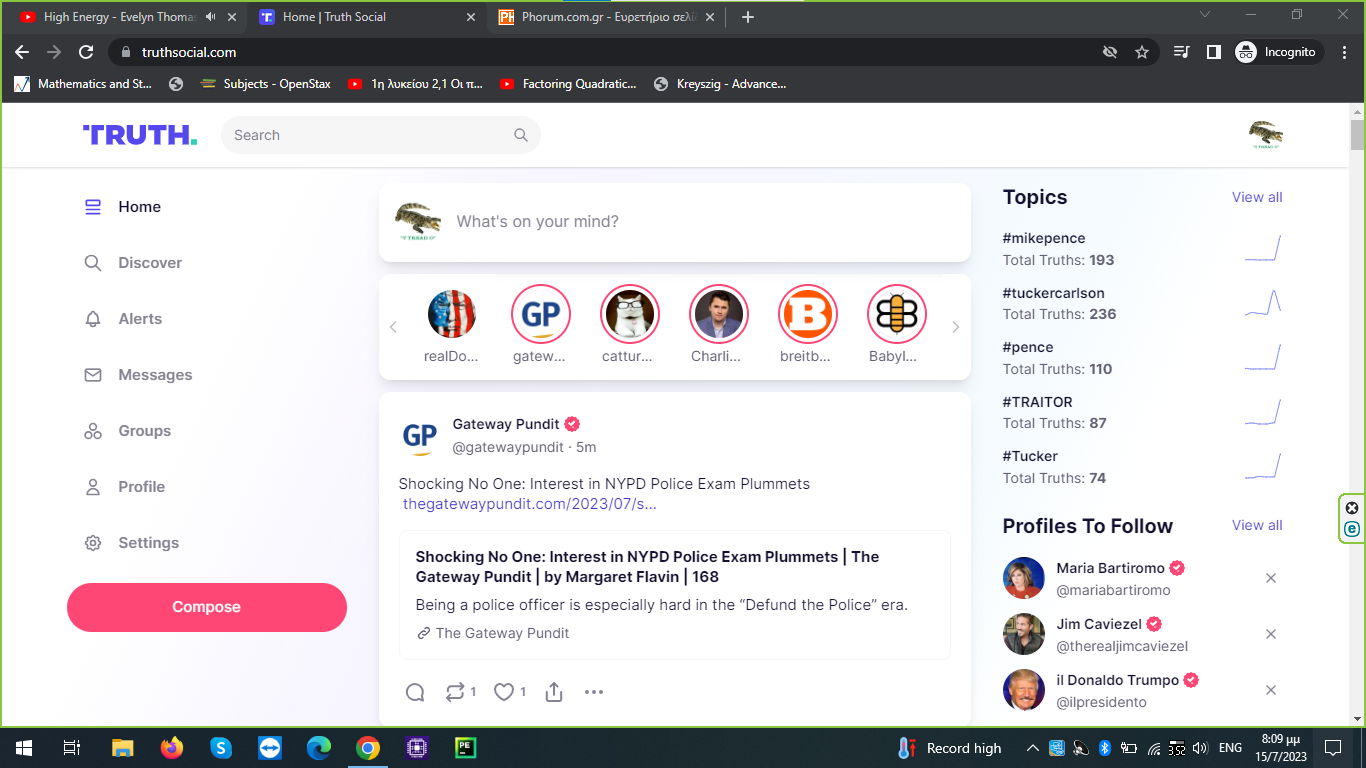The width and height of the screenshot is (1366, 768).
Task: Open Messages in the sidebar
Action: (139, 375)
